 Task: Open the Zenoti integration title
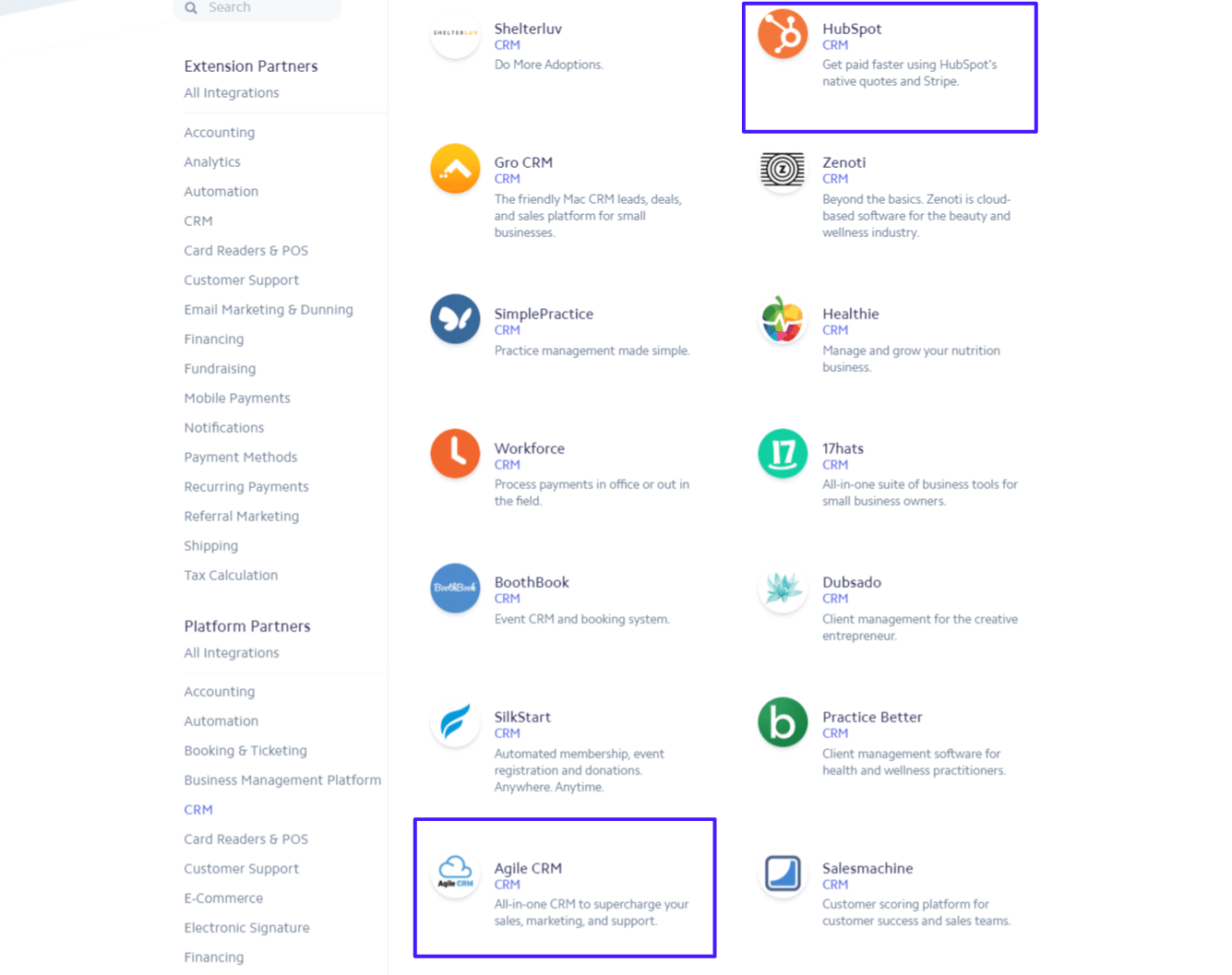[x=843, y=162]
